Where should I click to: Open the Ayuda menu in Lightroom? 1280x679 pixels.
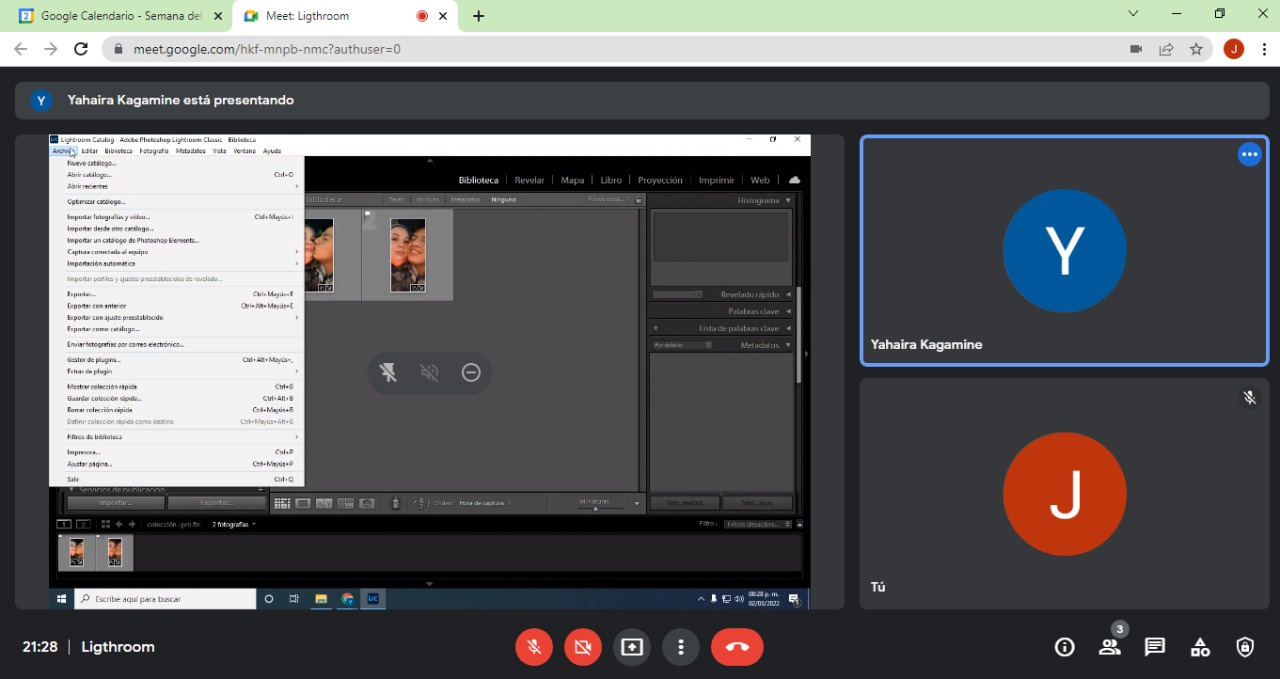[272, 151]
